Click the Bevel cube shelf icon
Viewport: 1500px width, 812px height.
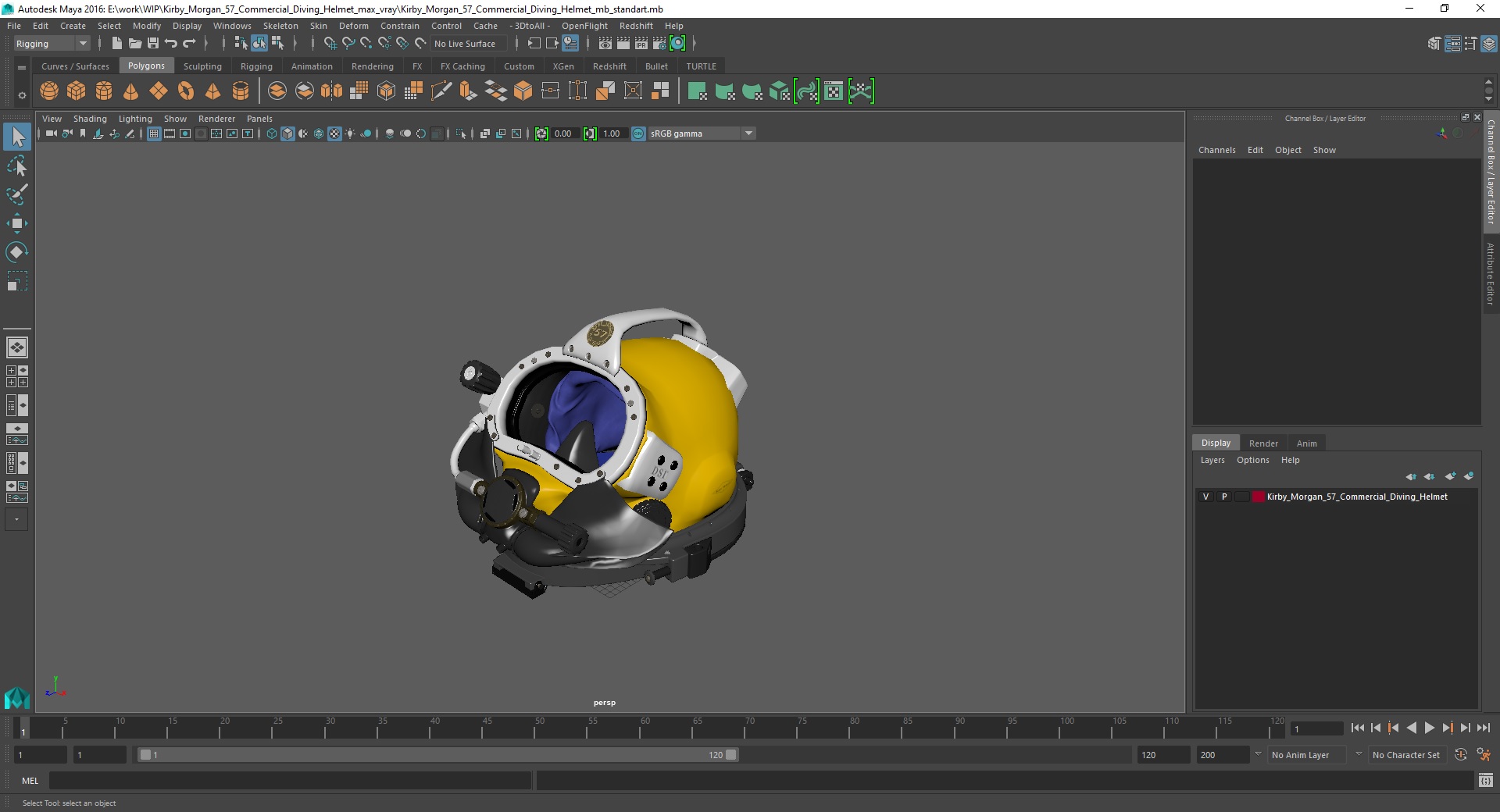(x=523, y=91)
